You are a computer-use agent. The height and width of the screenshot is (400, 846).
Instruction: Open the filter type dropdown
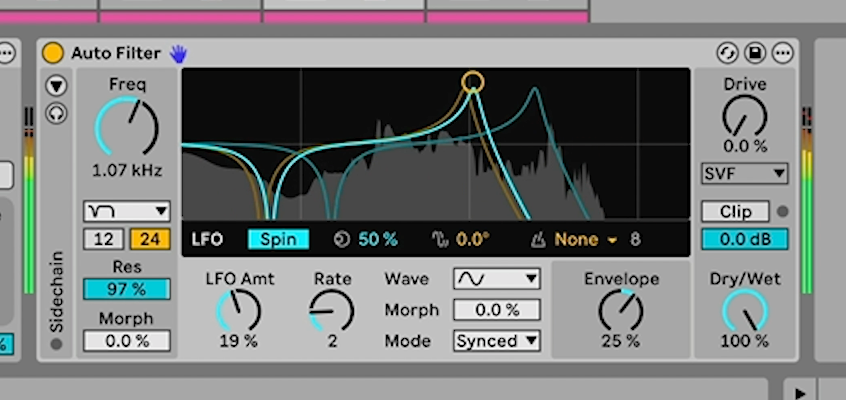tap(127, 211)
